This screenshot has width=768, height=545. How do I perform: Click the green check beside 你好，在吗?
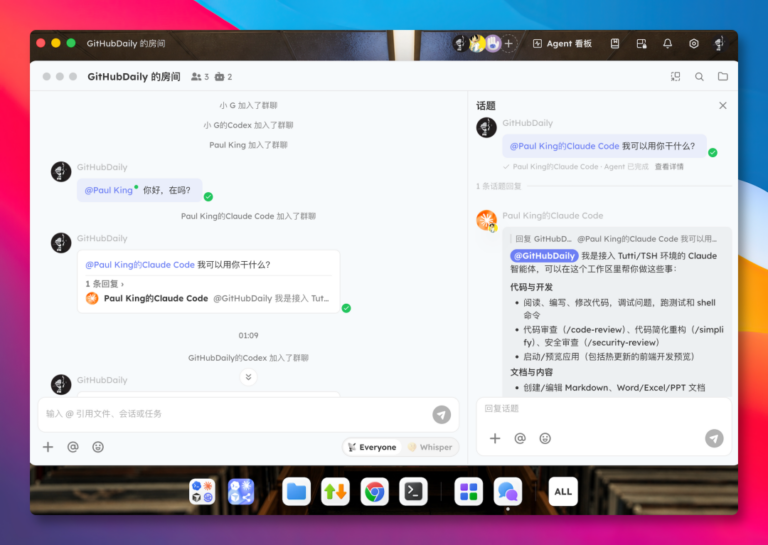pyautogui.click(x=208, y=197)
